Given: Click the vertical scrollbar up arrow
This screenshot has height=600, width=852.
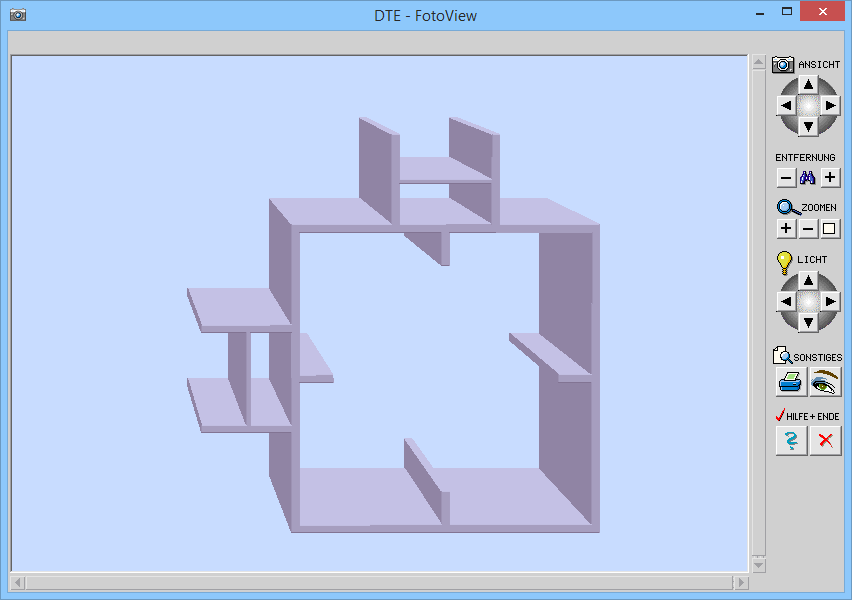Looking at the screenshot, I should tap(758, 64).
